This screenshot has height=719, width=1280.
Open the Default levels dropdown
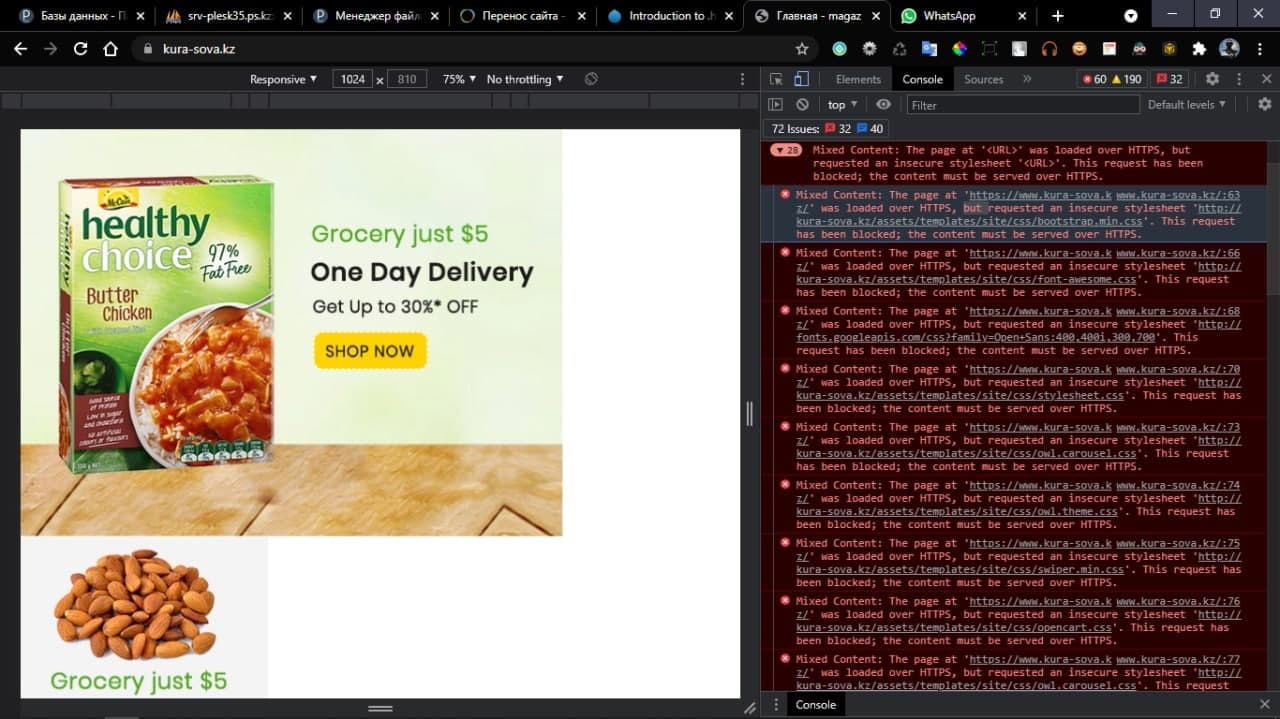coord(1187,104)
